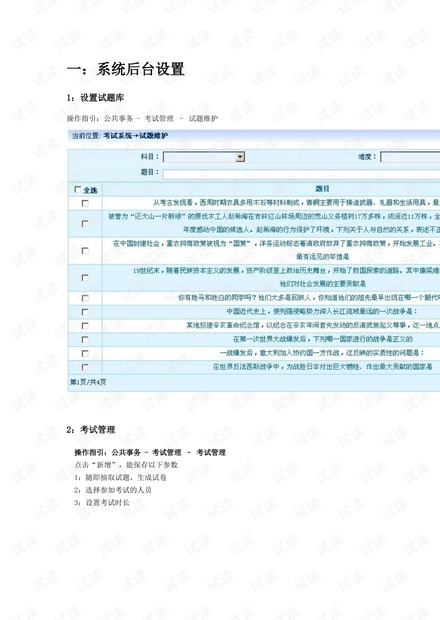This screenshot has height=620, width=440.
Task: Click the line 1：随即抽取试题，生成试卷
Action: [120, 477]
